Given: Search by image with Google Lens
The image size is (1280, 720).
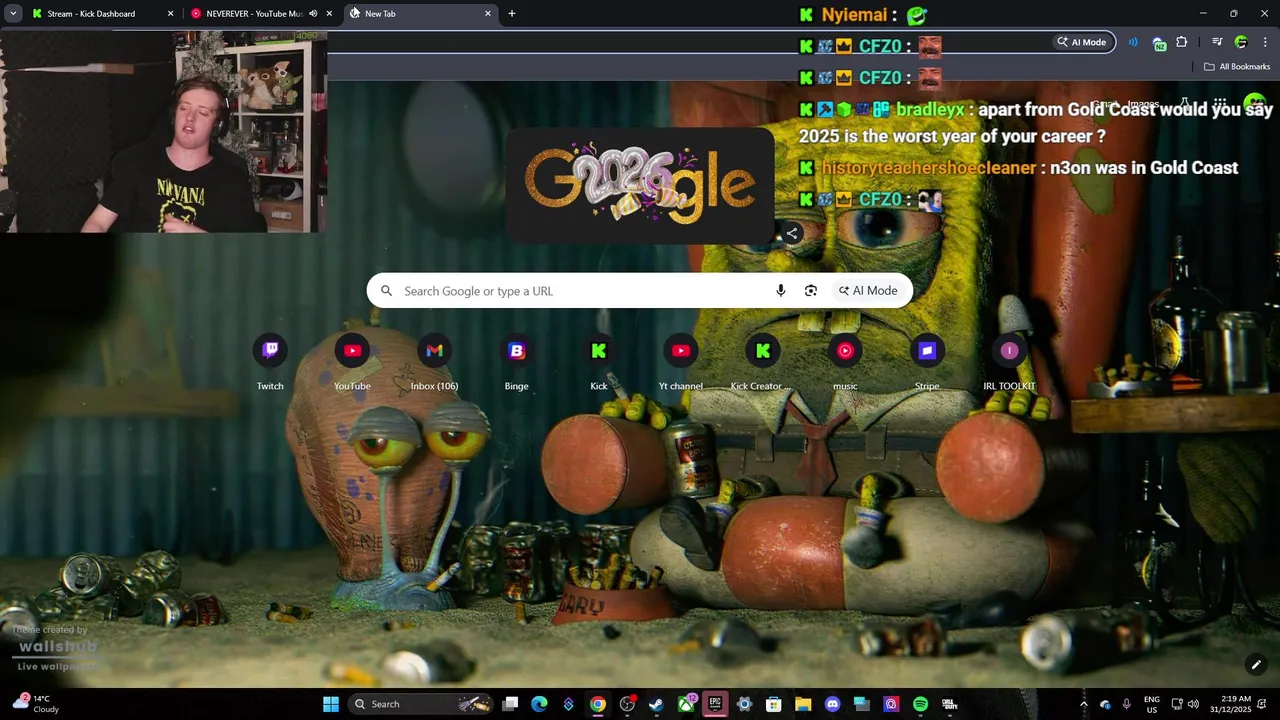Looking at the screenshot, I should 811,291.
